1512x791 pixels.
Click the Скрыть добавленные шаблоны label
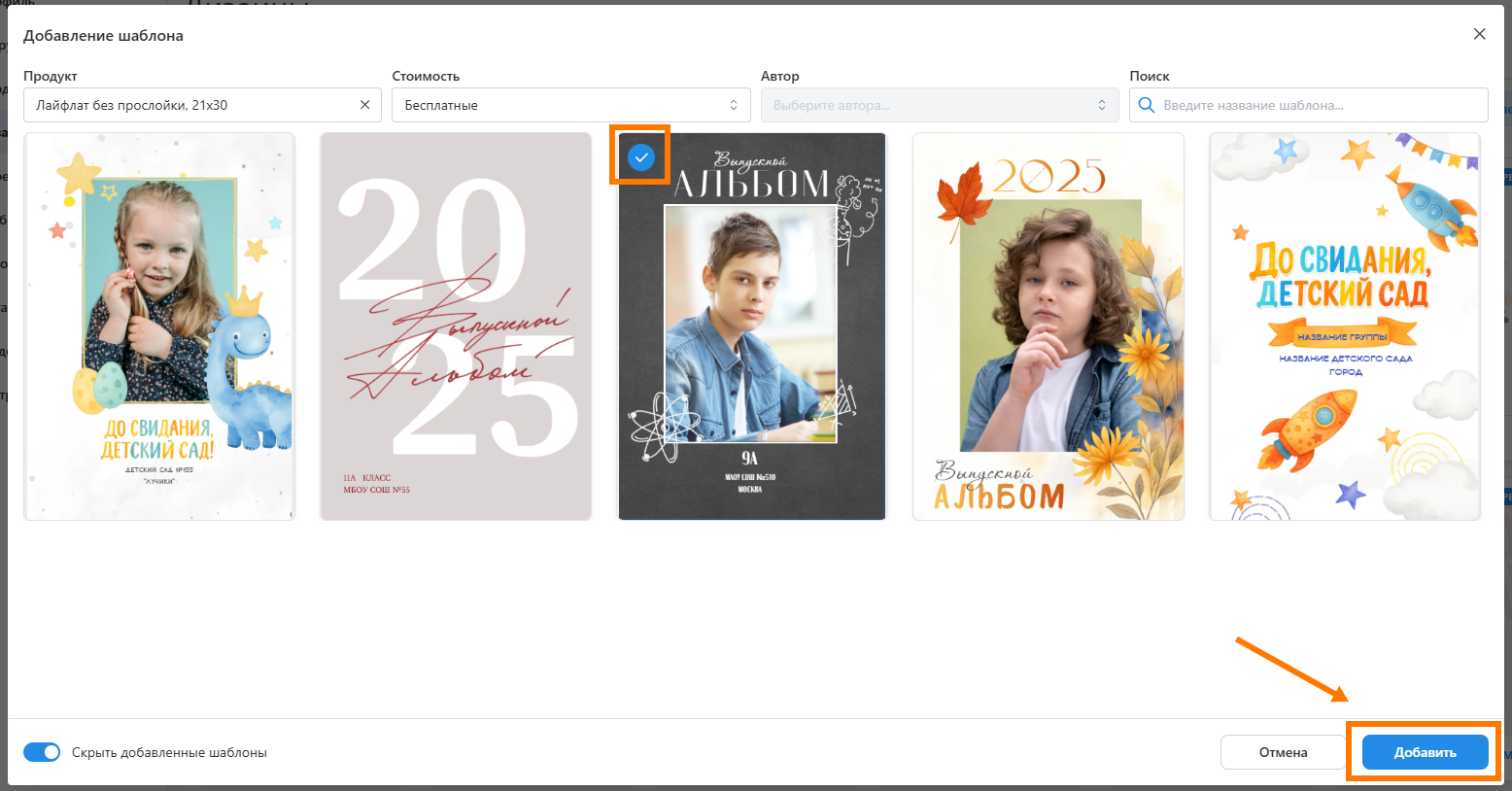pyautogui.click(x=169, y=752)
